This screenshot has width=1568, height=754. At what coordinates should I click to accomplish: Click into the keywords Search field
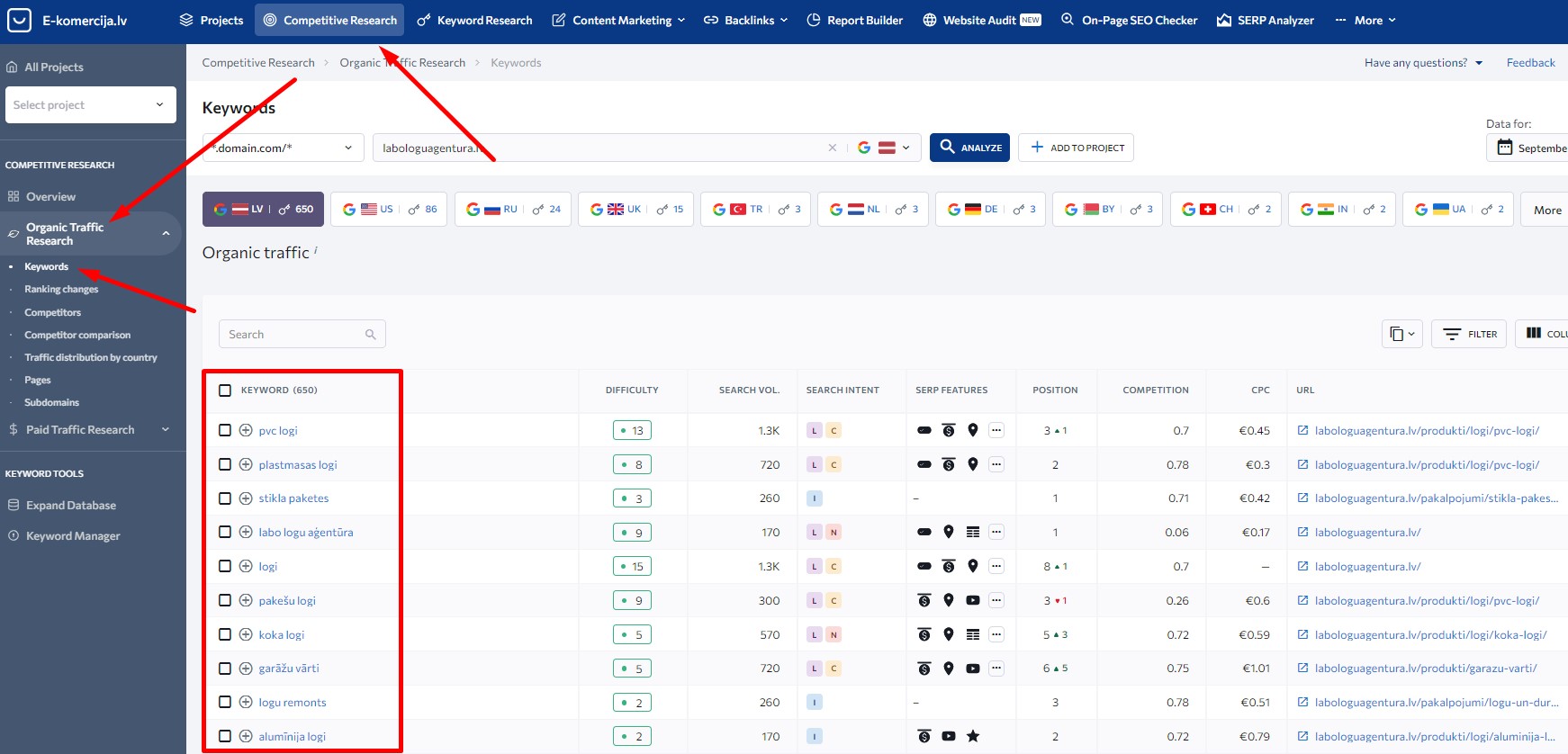293,335
